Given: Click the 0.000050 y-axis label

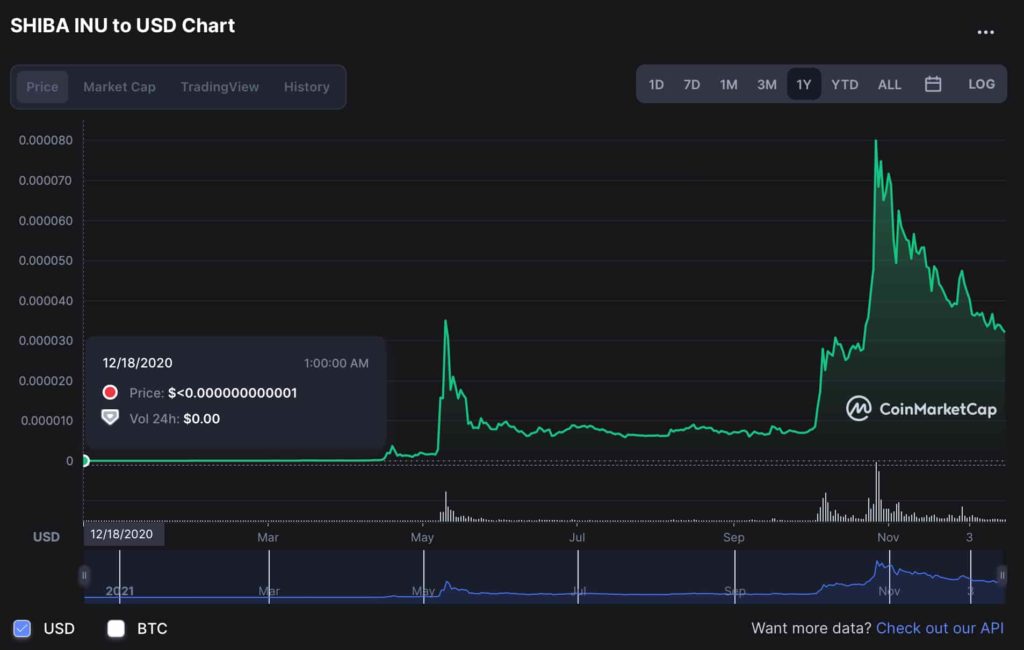Looking at the screenshot, I should 46,261.
